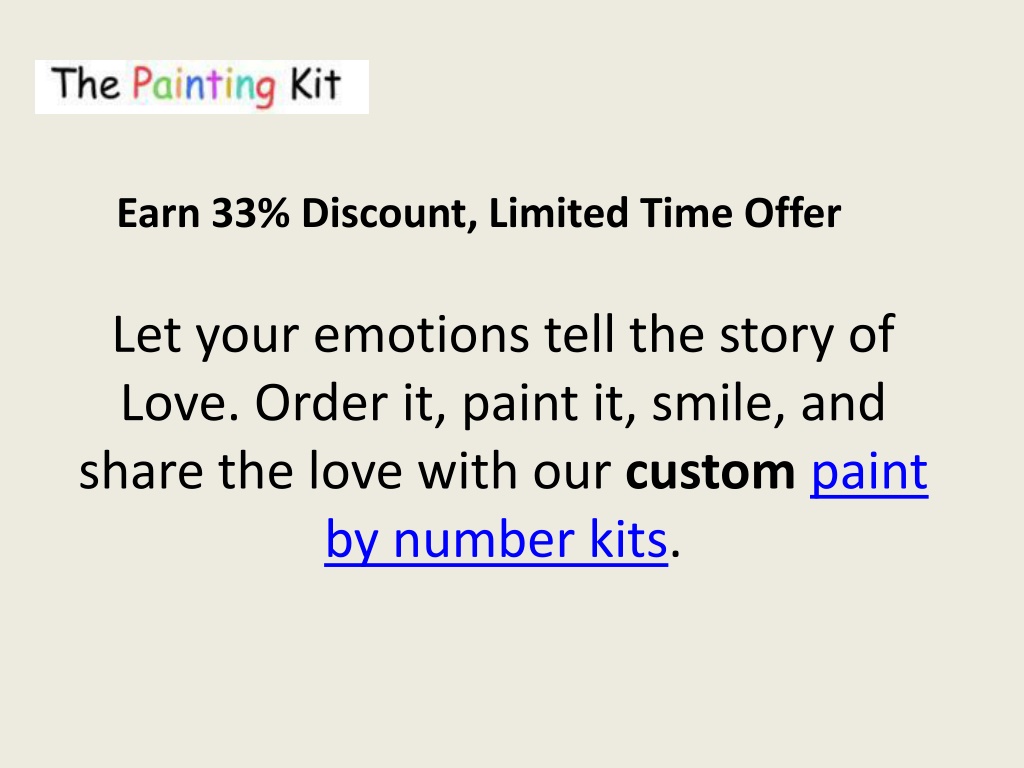Click the word 'number' in the blue link

click(484, 540)
